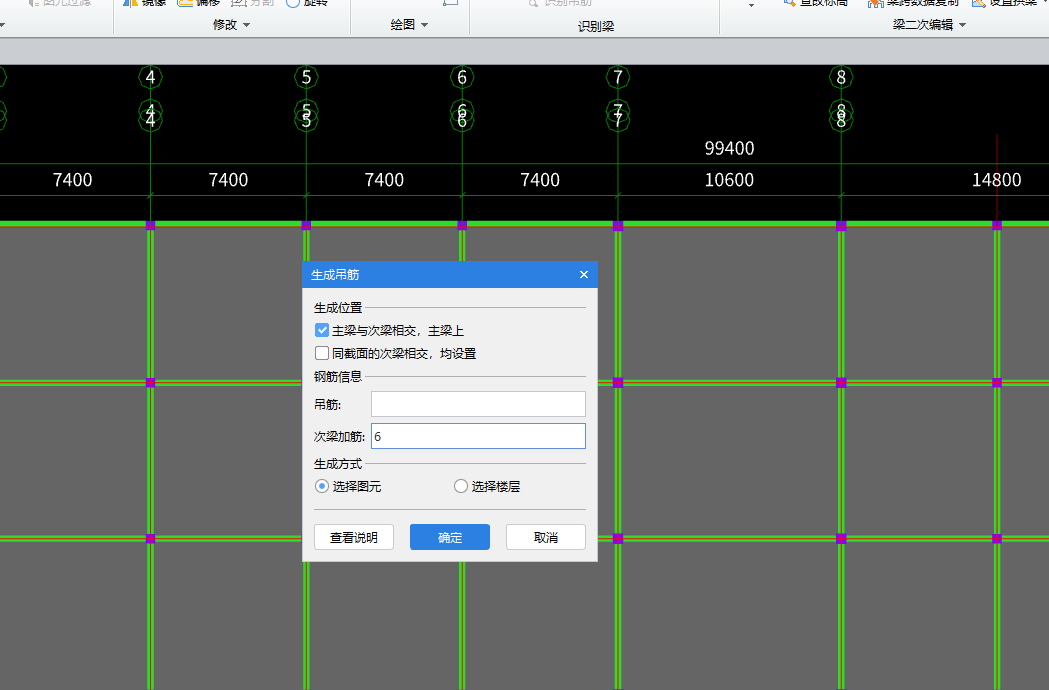Screen dimensions: 1049x690
Task: Click the topmost axis bubble 4
Action: point(151,78)
